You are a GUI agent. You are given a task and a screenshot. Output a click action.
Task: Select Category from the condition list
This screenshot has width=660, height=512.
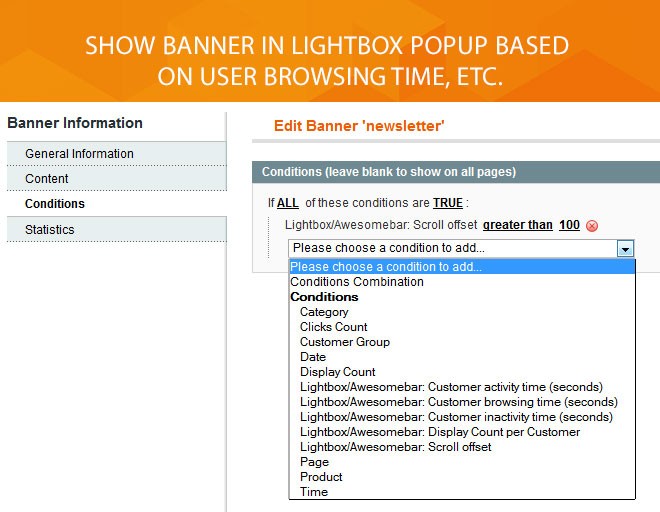[324, 312]
